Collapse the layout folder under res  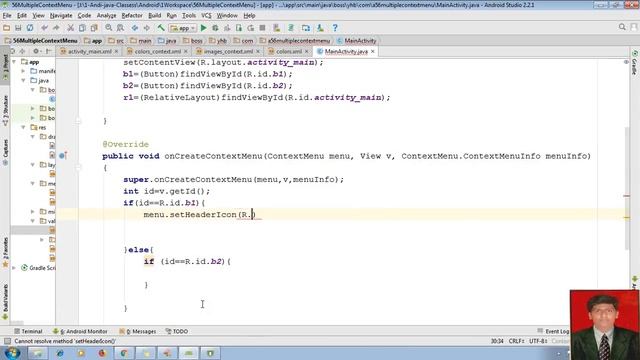tap(33, 165)
